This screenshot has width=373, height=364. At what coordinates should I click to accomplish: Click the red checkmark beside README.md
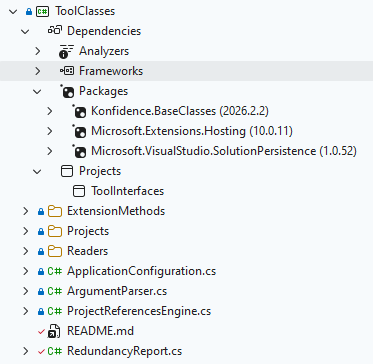pos(41,332)
